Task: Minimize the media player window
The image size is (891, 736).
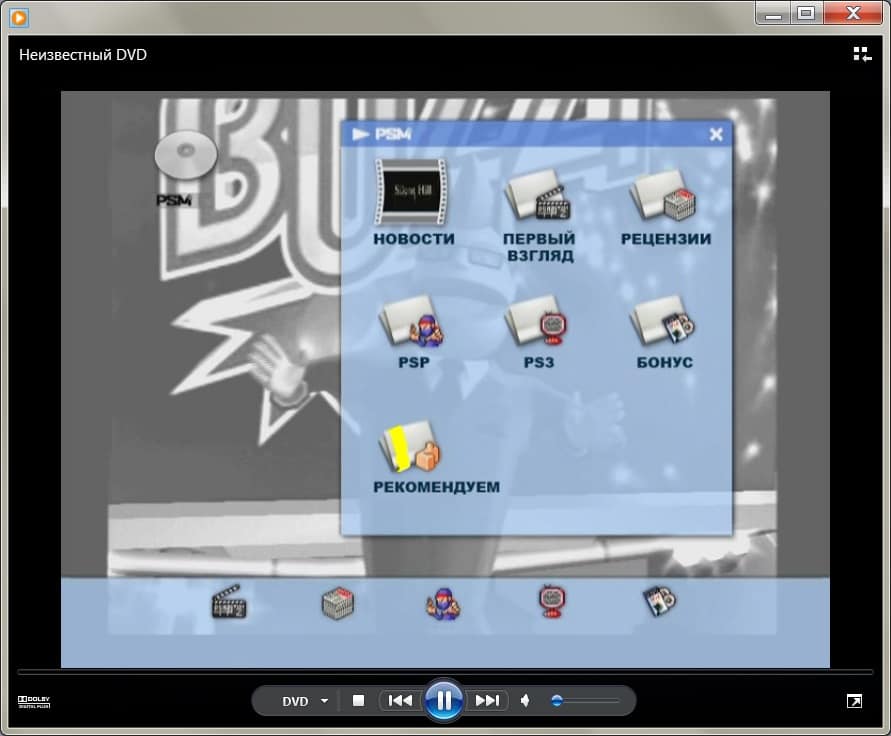Action: 773,14
